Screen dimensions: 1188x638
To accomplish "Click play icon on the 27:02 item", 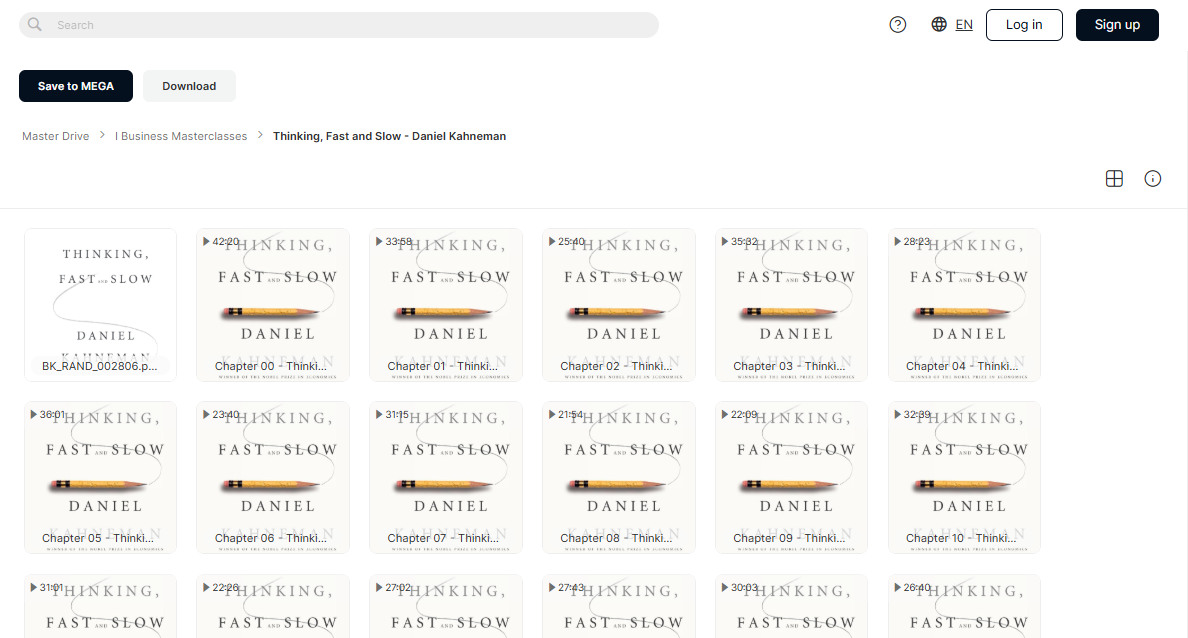I will (x=379, y=587).
